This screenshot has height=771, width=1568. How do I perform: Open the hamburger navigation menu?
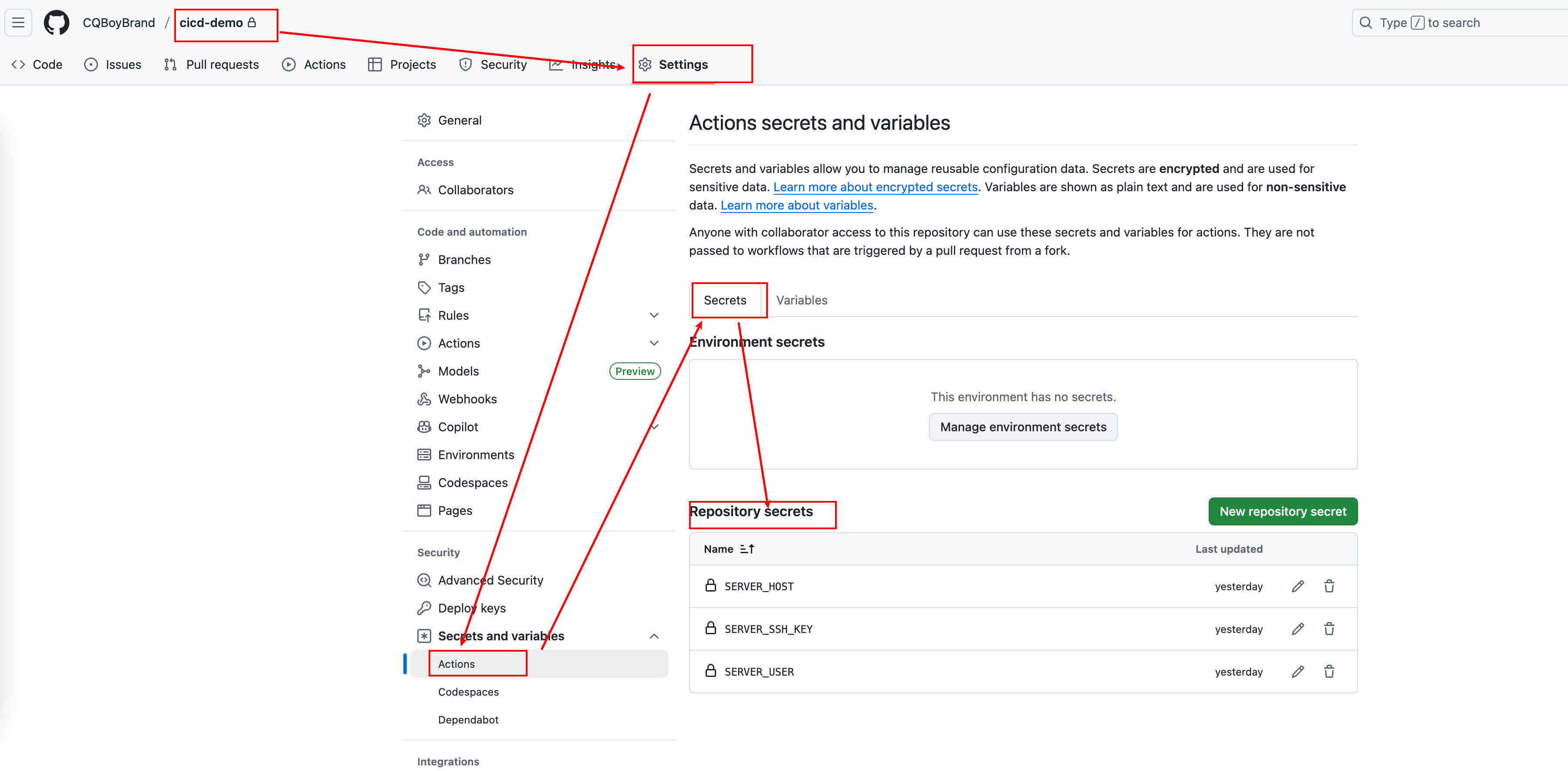18,23
